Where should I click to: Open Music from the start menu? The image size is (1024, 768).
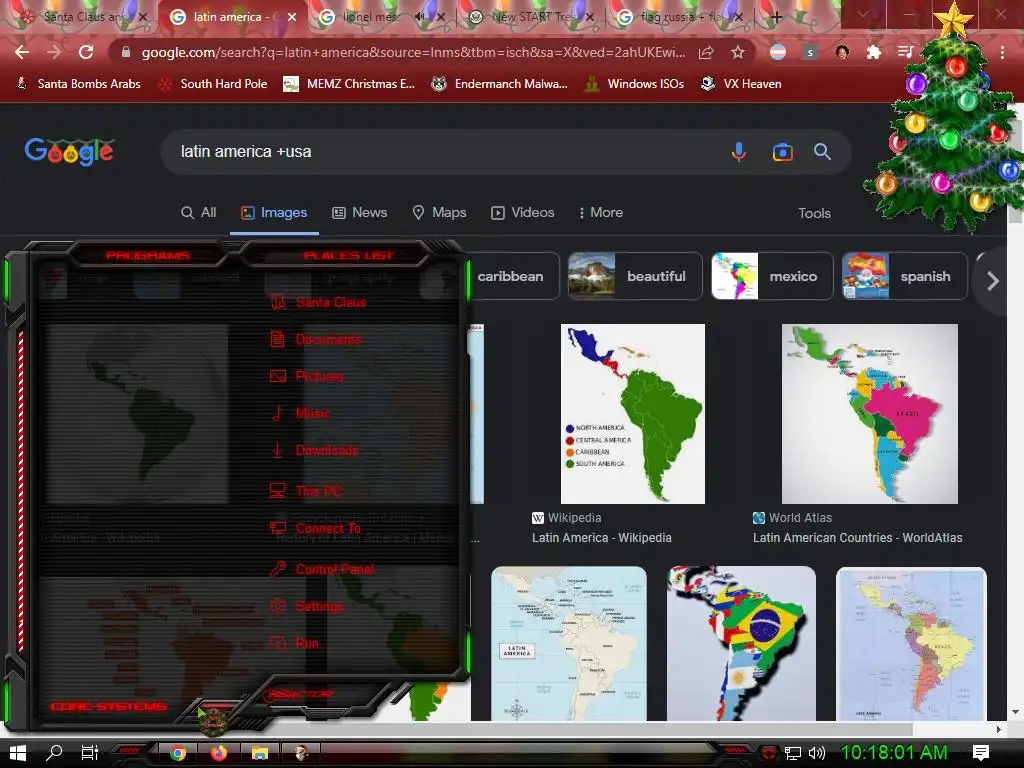(300, 413)
